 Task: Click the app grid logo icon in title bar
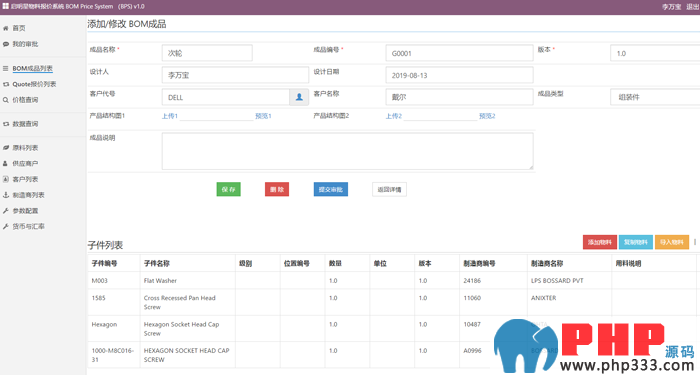point(6,6)
